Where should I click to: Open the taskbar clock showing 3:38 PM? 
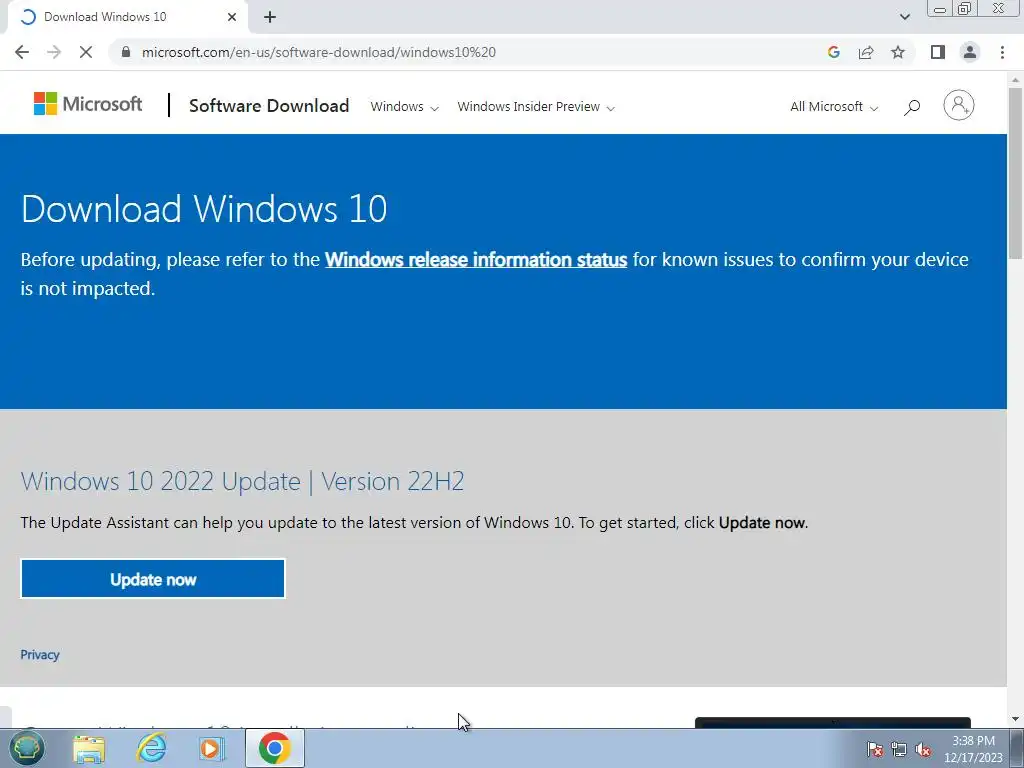[x=973, y=749]
